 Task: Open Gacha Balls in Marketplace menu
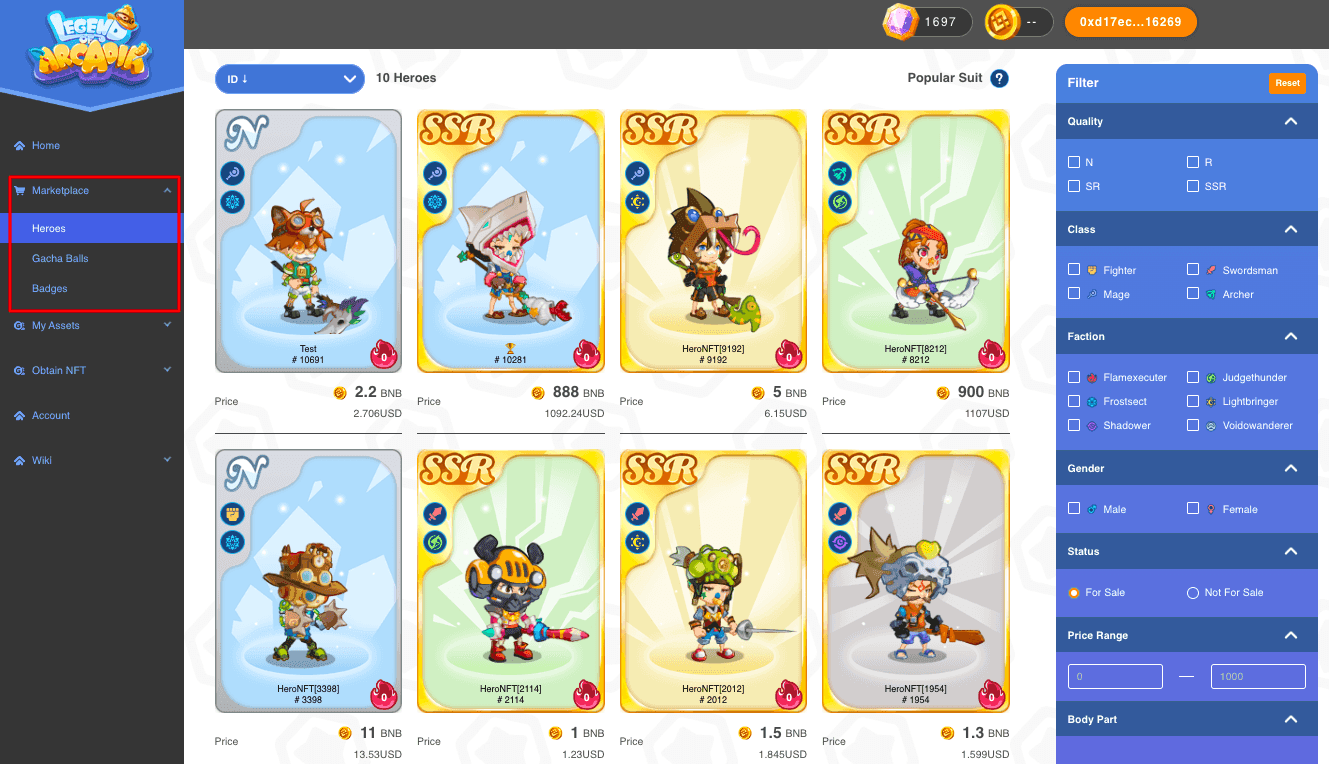coord(60,258)
